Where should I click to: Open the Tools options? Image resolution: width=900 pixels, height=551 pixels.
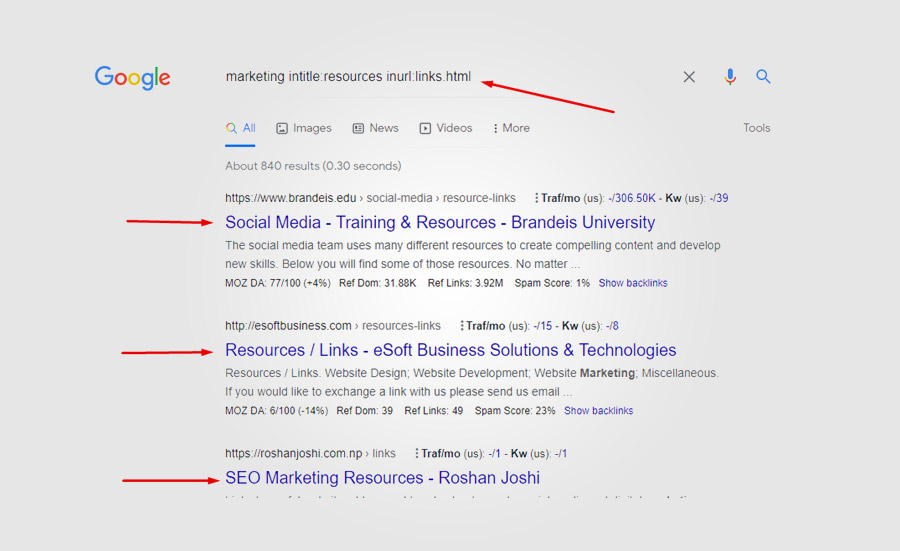[757, 128]
